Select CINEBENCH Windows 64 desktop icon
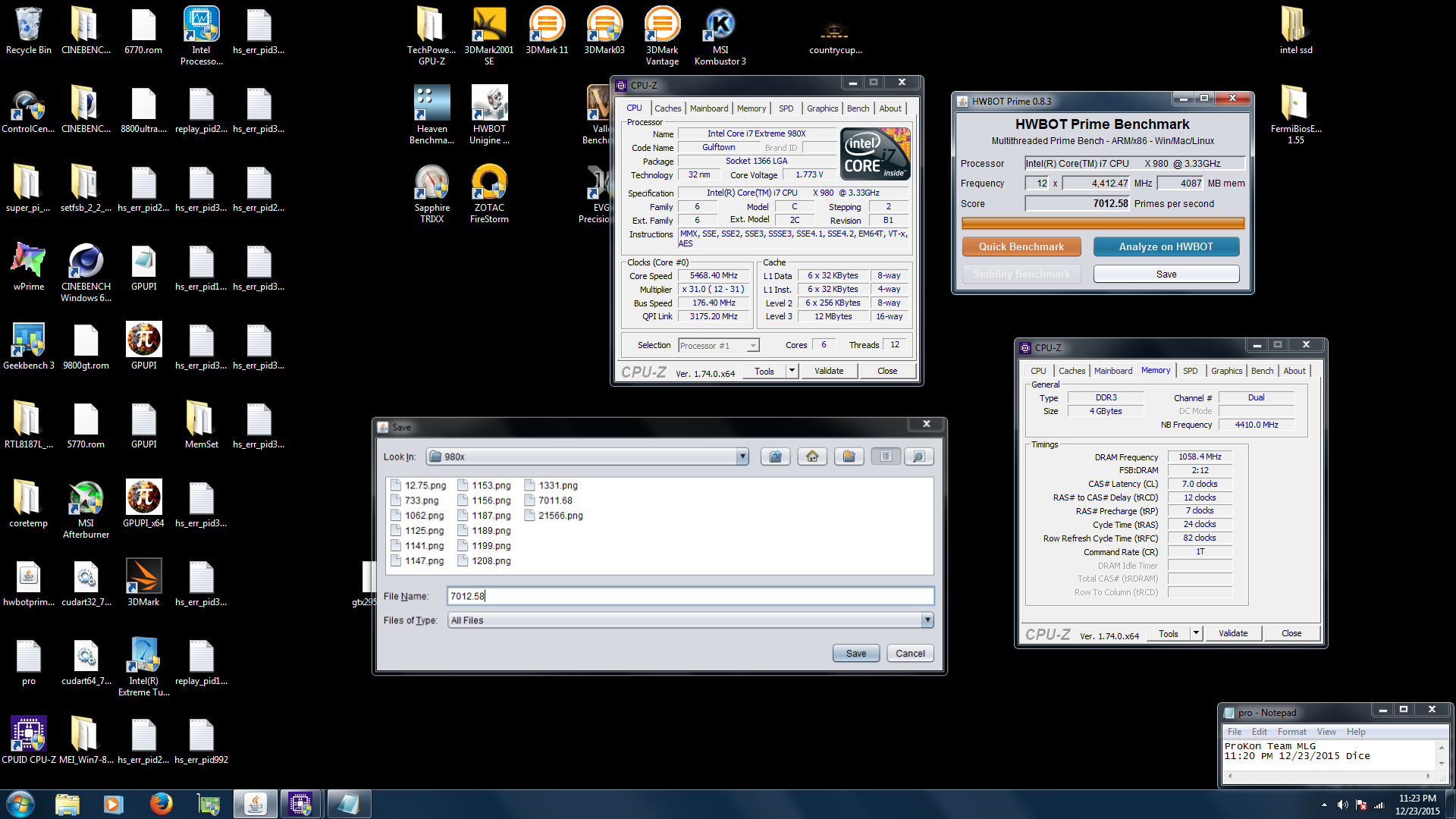Image resolution: width=1456 pixels, height=819 pixels. coord(86,273)
